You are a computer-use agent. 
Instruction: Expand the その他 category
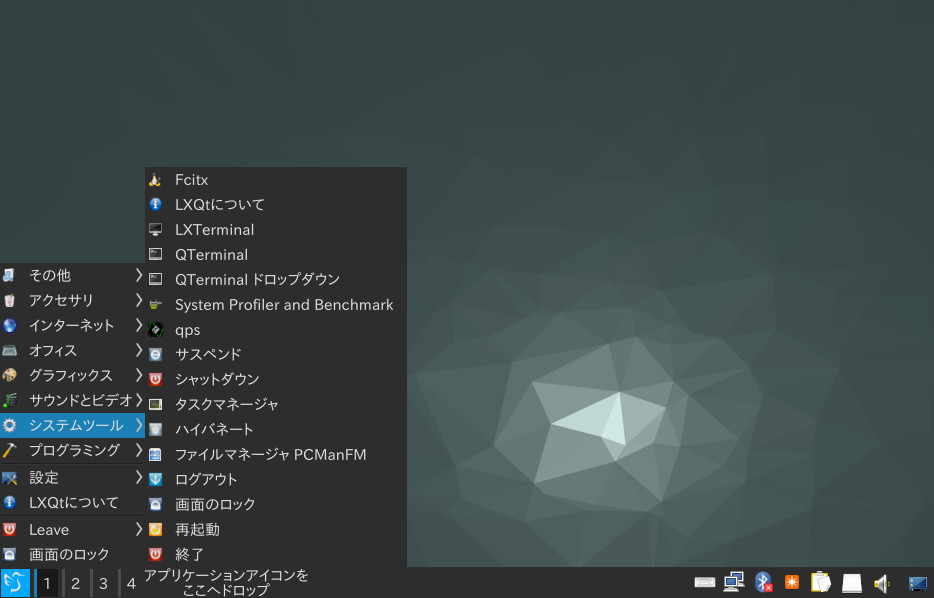tap(72, 275)
